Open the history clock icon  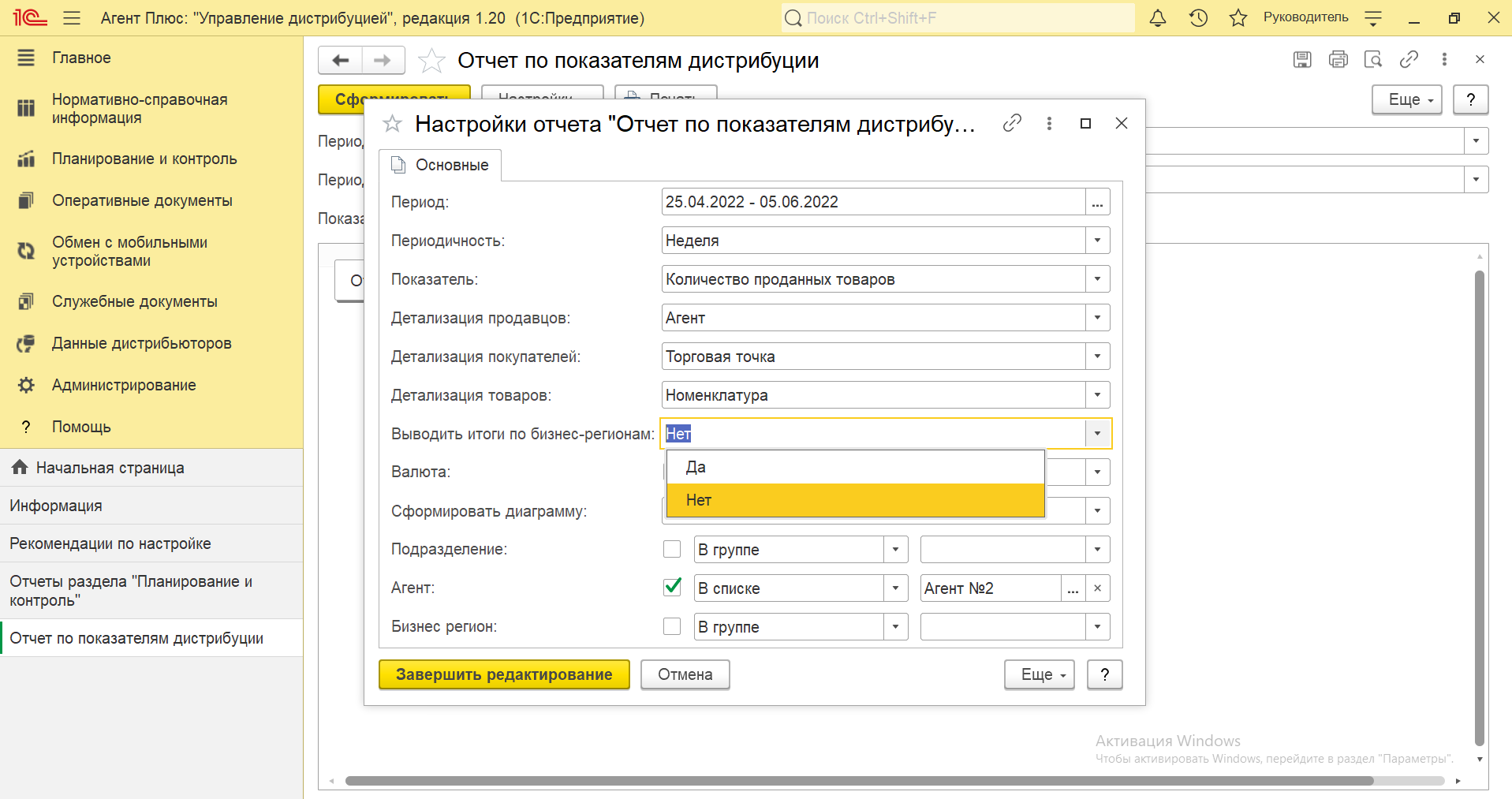click(1198, 18)
